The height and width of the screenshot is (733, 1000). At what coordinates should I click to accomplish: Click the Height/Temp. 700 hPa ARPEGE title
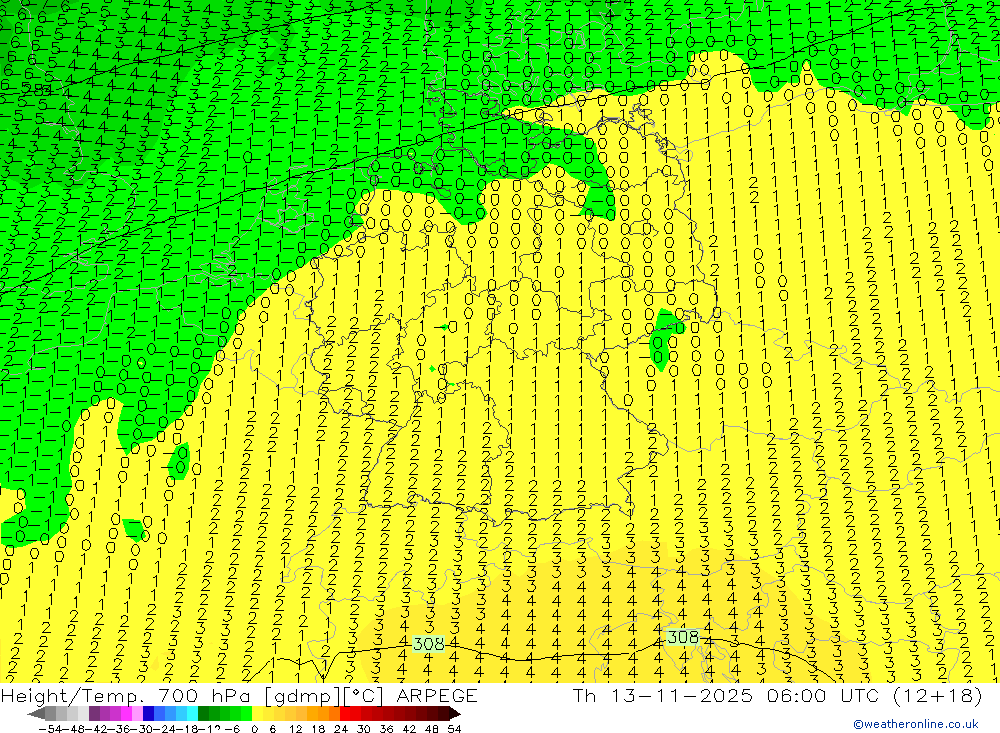239,695
